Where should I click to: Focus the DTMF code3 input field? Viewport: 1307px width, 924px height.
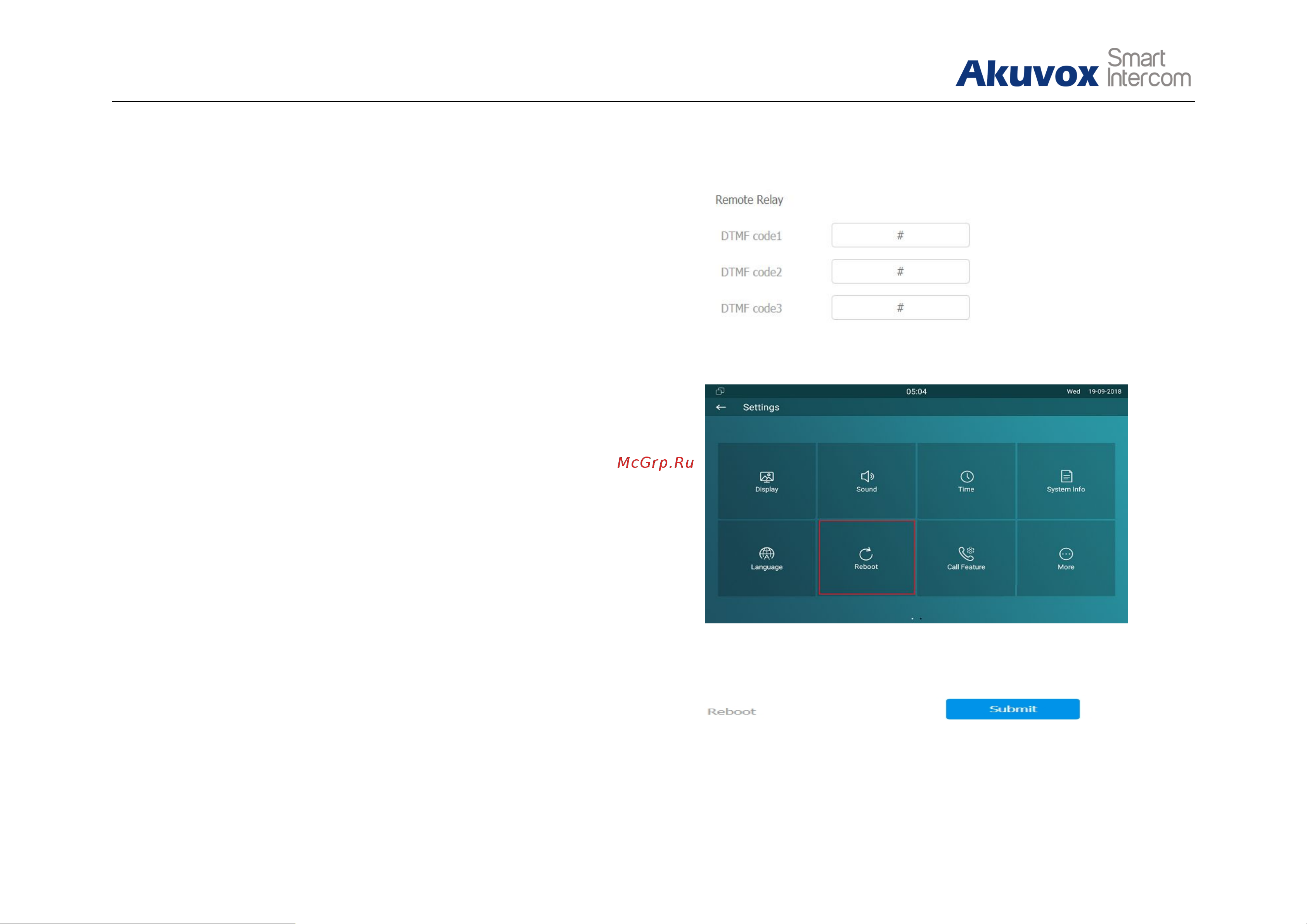tap(900, 308)
